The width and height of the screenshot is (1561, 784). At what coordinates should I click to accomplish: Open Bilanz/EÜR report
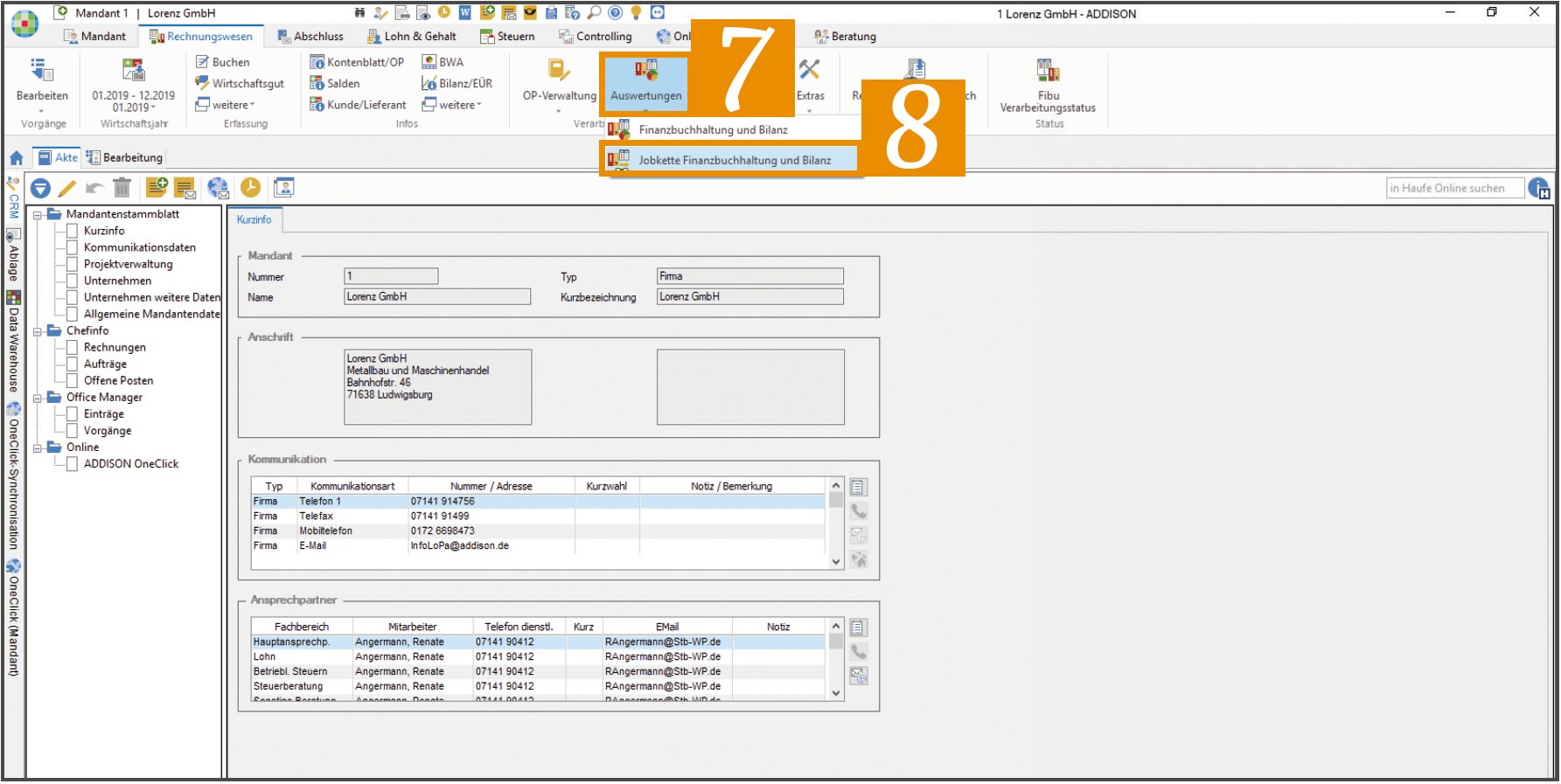(456, 83)
